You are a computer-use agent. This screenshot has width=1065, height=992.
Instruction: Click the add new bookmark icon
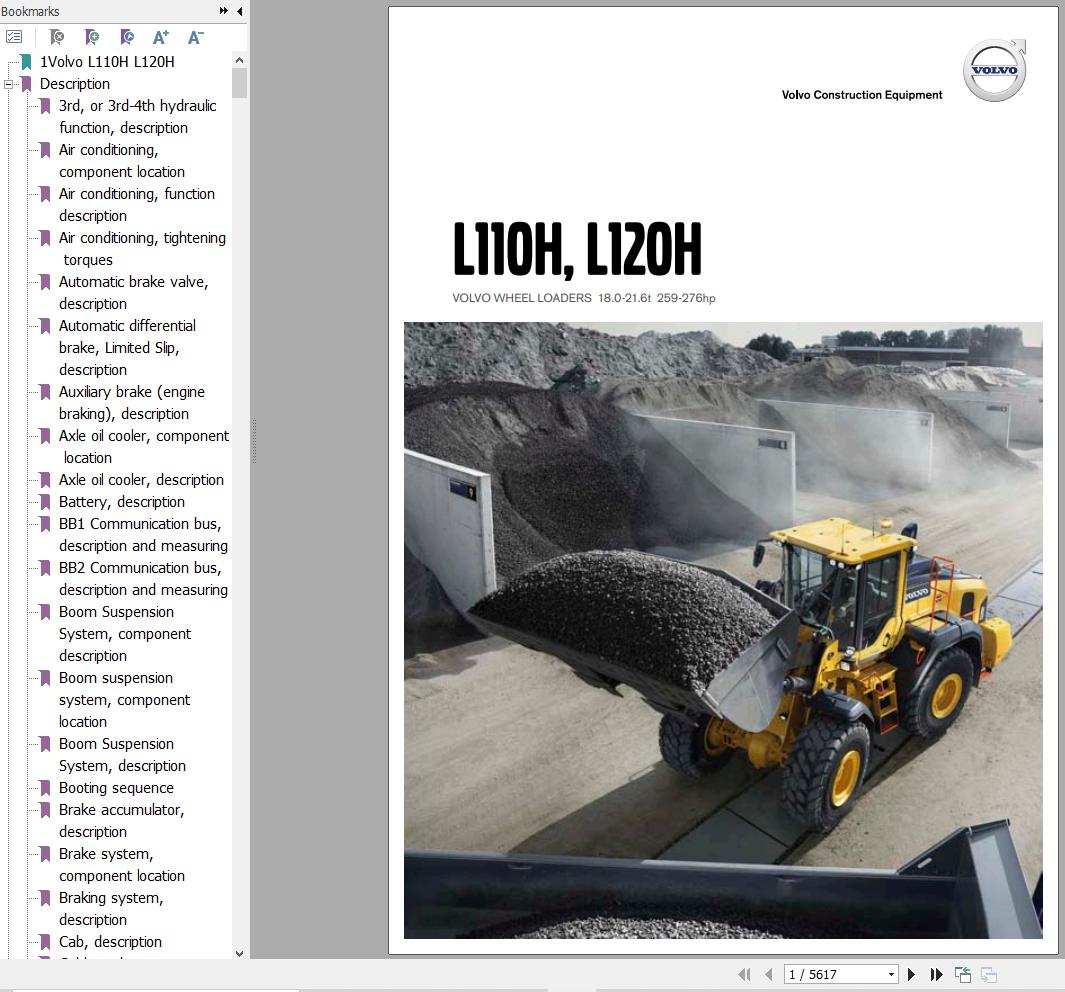click(x=92, y=37)
